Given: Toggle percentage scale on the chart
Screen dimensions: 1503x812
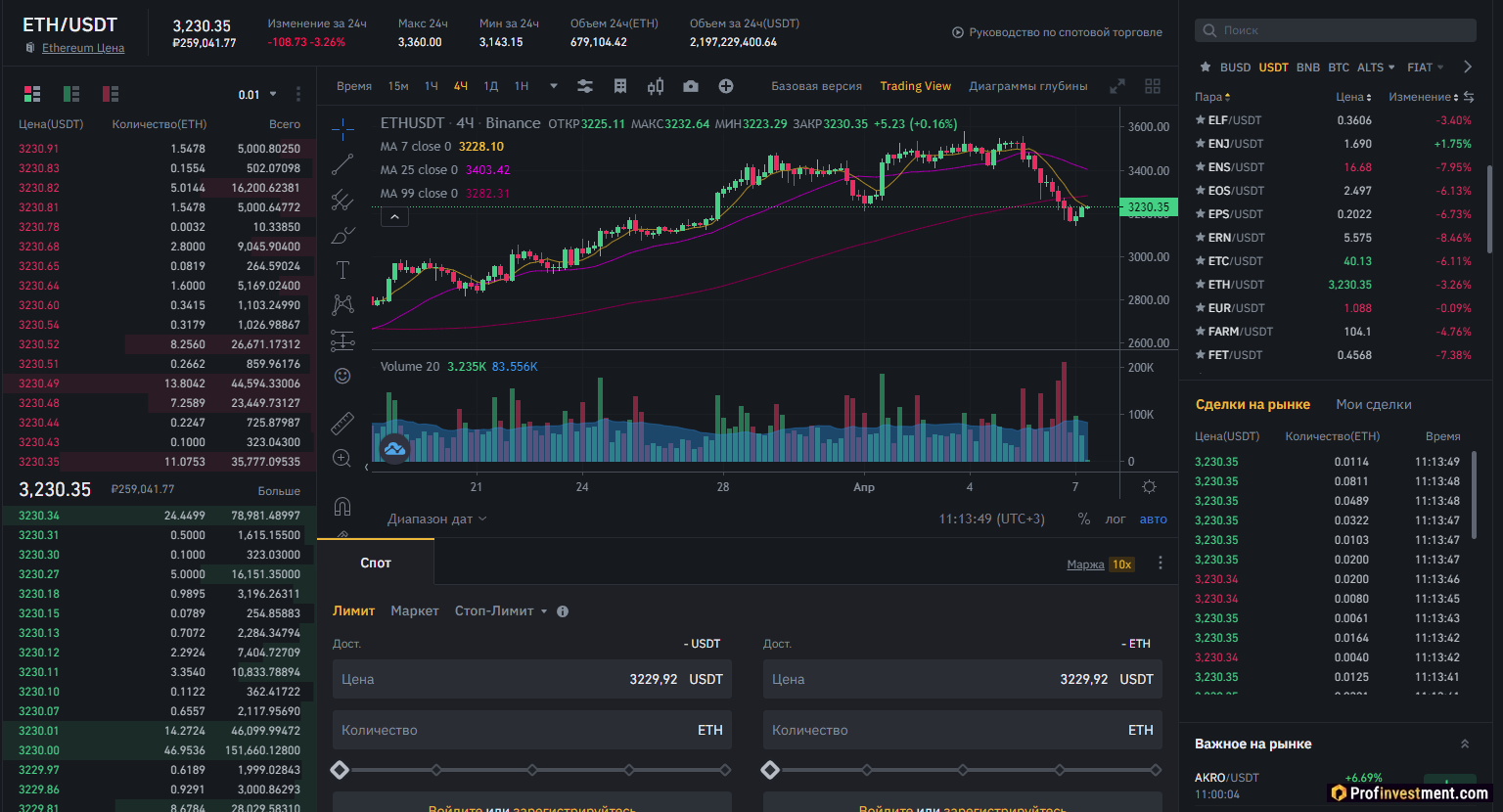Looking at the screenshot, I should click(x=1084, y=519).
